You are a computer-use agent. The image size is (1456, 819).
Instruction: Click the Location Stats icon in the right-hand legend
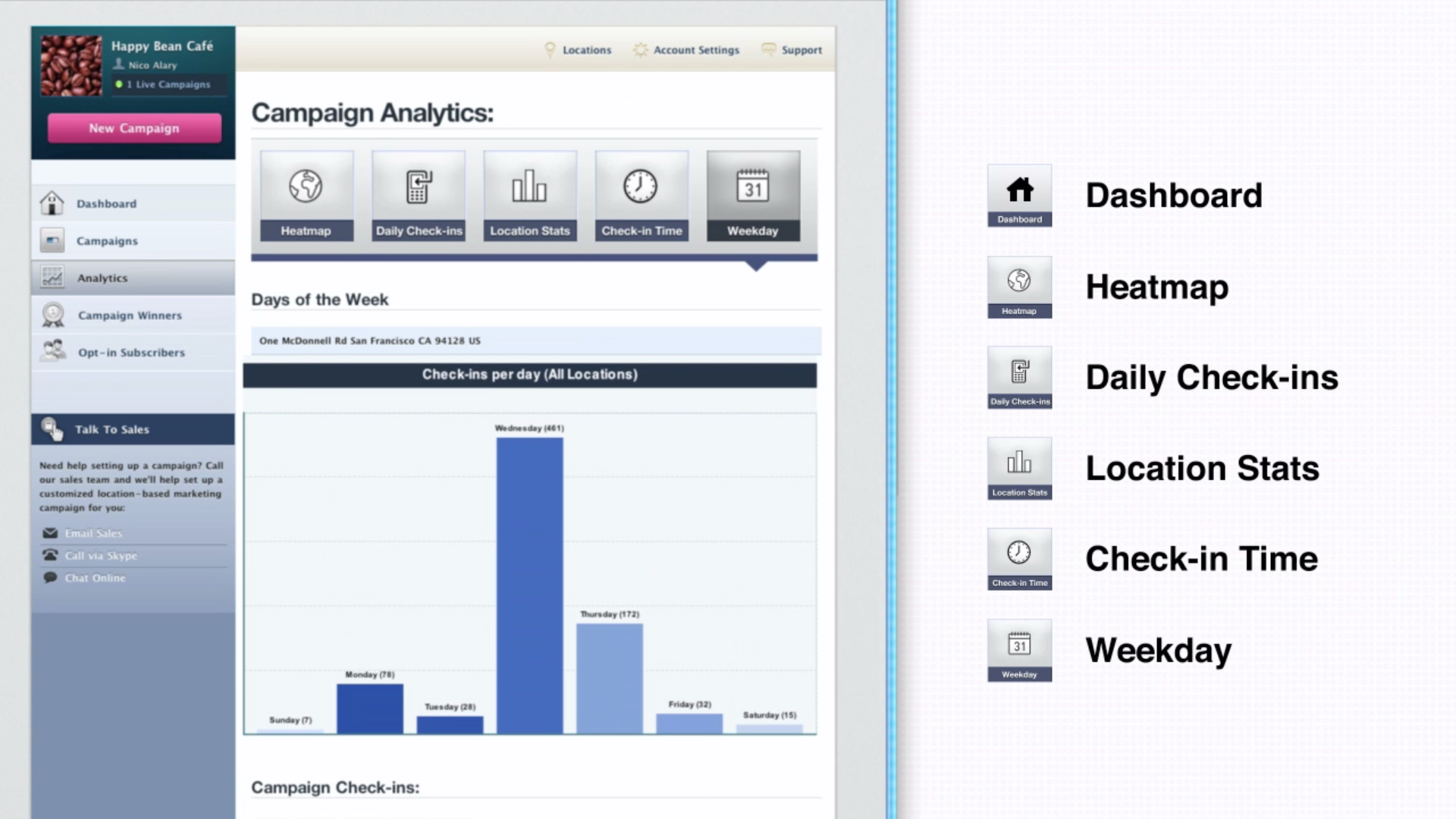(x=1019, y=468)
